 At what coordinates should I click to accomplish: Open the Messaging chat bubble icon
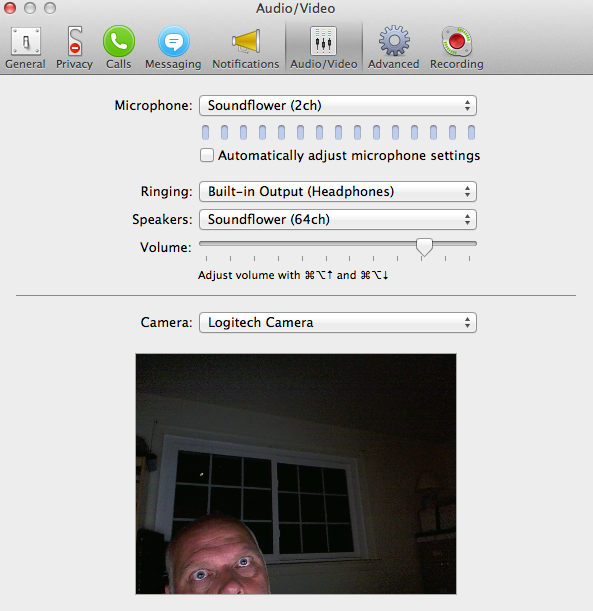[174, 41]
